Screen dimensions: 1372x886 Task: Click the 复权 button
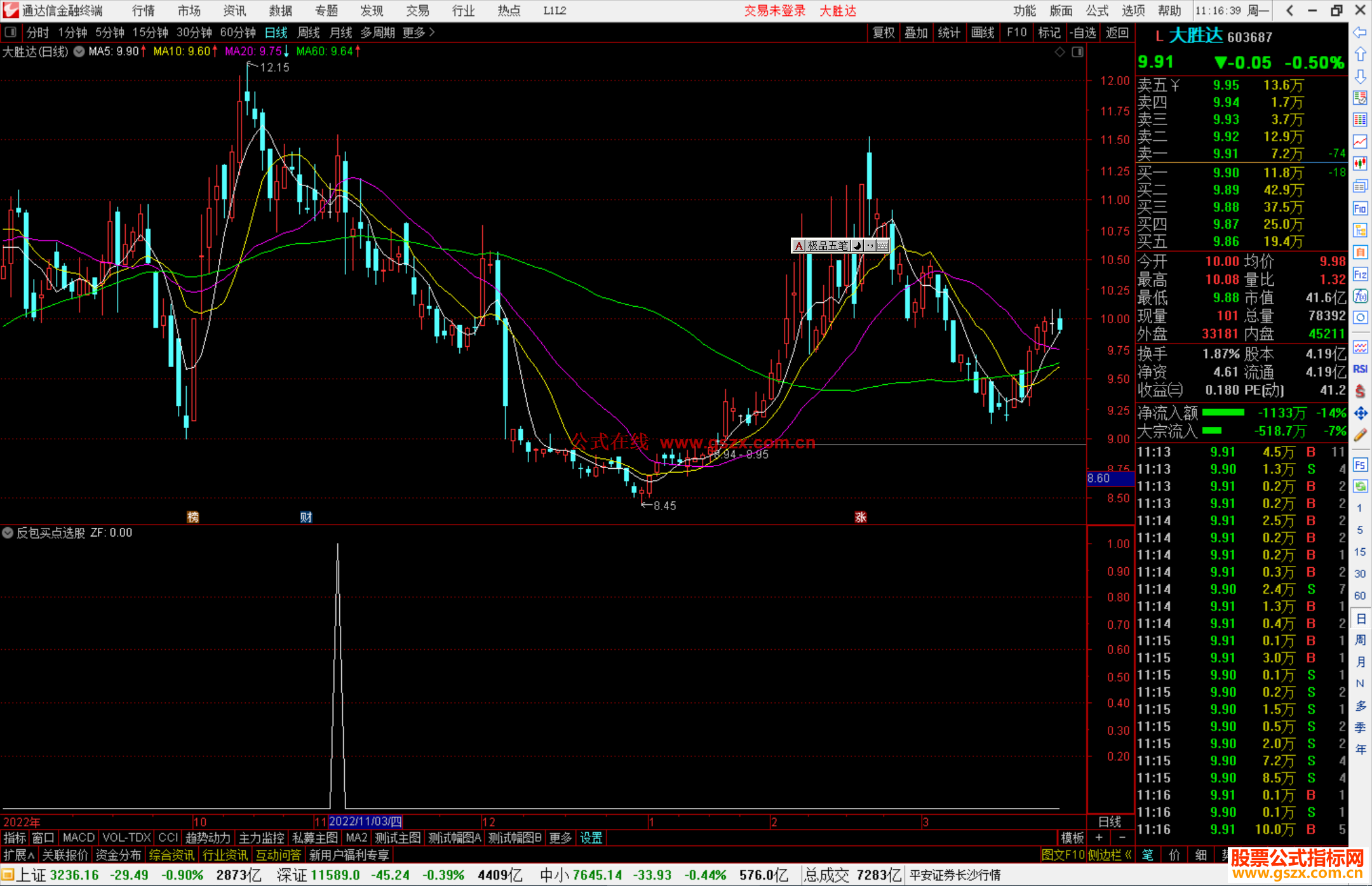pyautogui.click(x=883, y=32)
